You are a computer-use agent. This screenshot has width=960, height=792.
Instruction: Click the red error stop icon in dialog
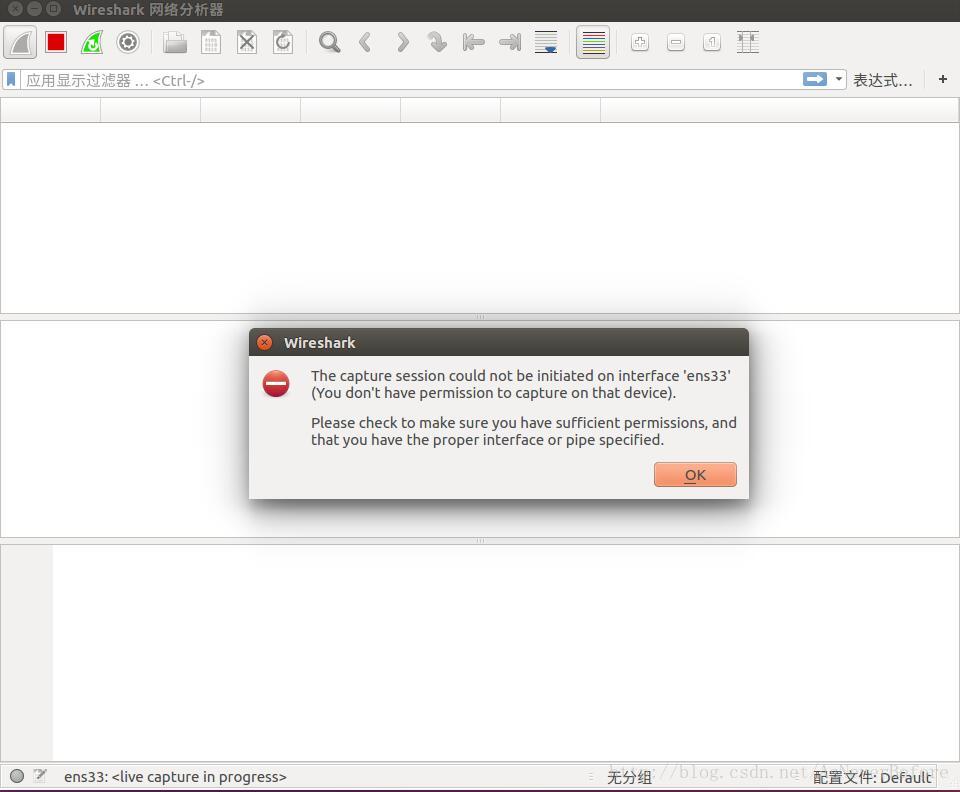276,384
